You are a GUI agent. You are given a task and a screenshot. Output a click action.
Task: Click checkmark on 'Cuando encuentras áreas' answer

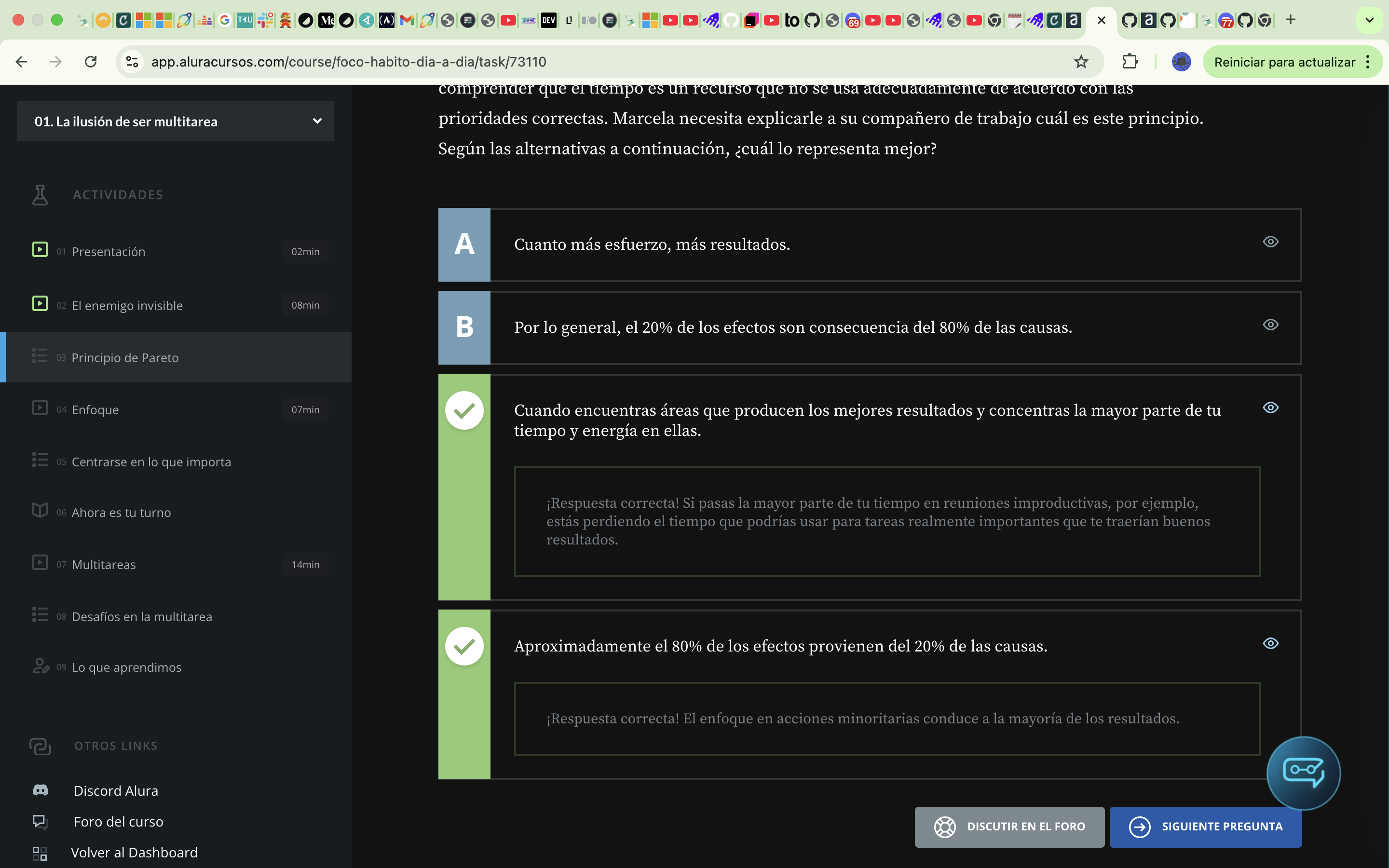tap(464, 410)
